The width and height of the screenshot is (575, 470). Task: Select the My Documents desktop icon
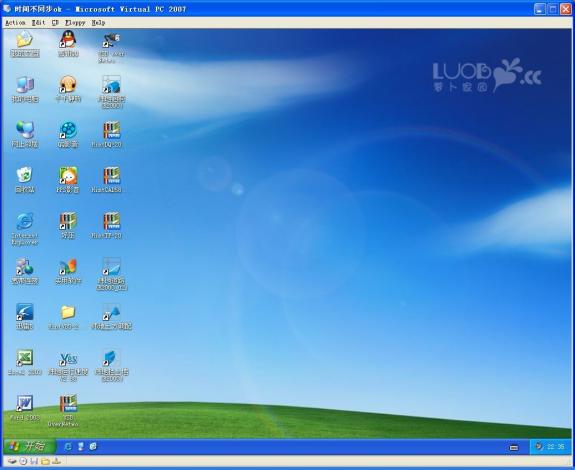coord(25,44)
